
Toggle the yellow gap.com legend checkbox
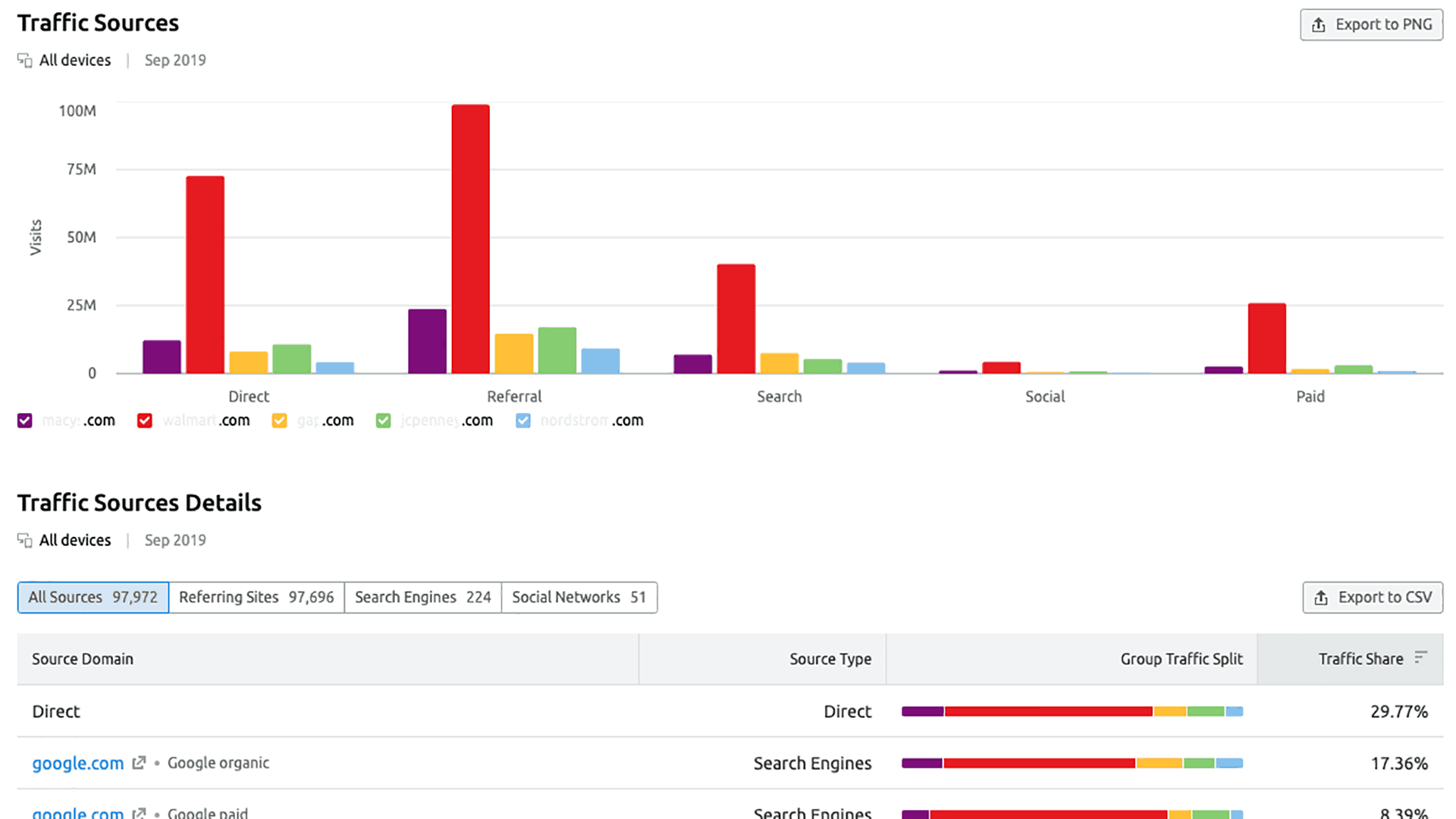point(280,421)
